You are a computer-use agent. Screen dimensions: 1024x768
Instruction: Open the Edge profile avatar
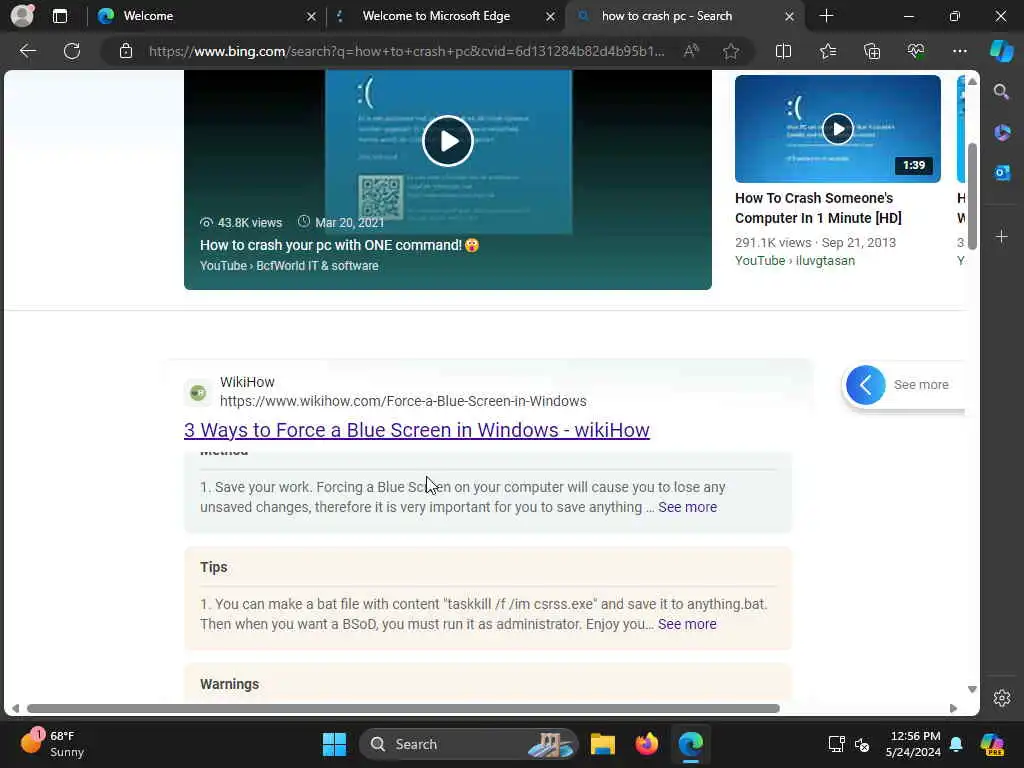22,16
